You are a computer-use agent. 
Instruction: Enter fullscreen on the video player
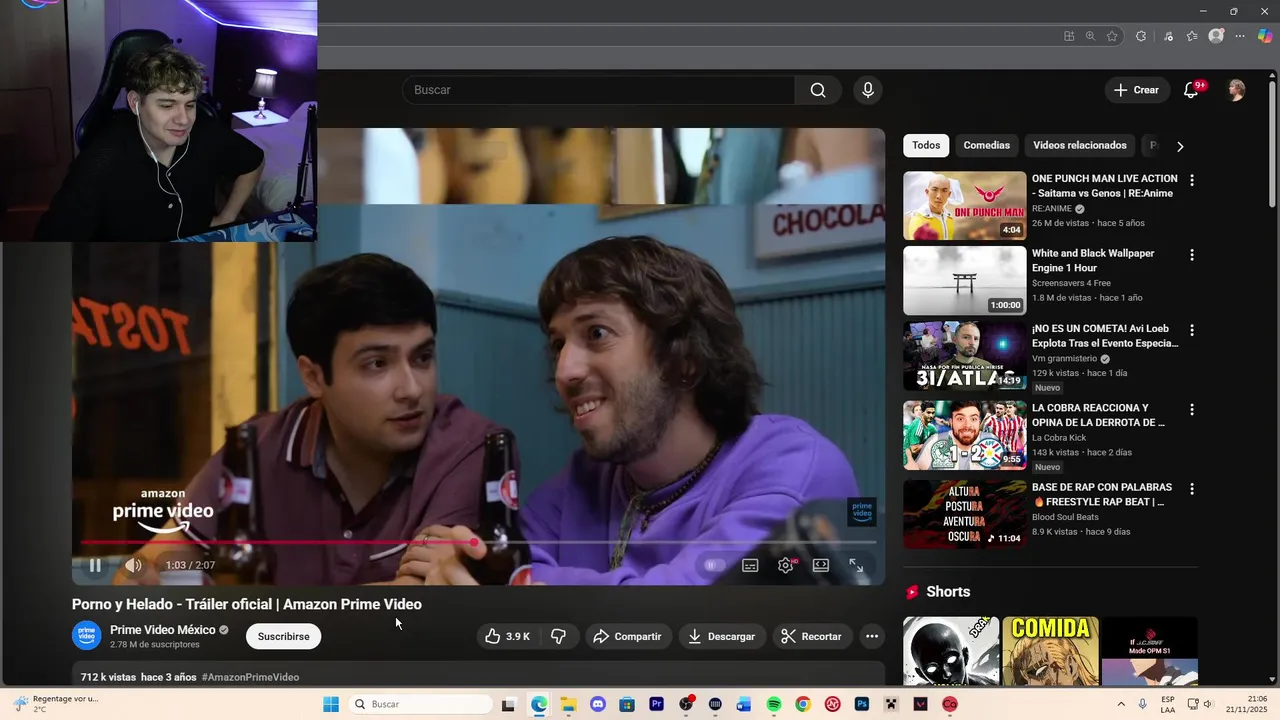click(x=856, y=565)
